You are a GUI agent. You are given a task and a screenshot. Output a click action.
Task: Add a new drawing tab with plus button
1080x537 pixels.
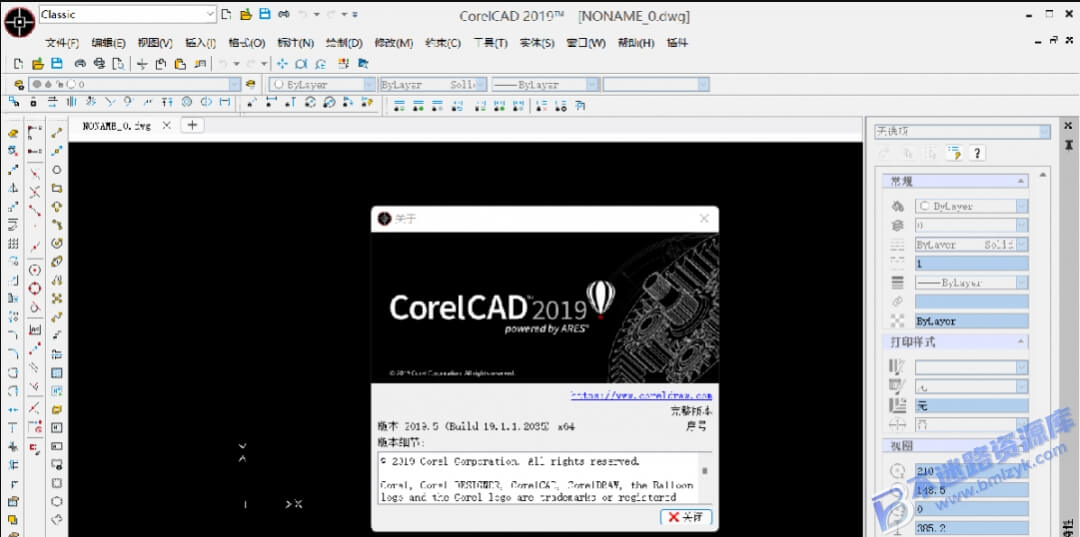tap(193, 125)
